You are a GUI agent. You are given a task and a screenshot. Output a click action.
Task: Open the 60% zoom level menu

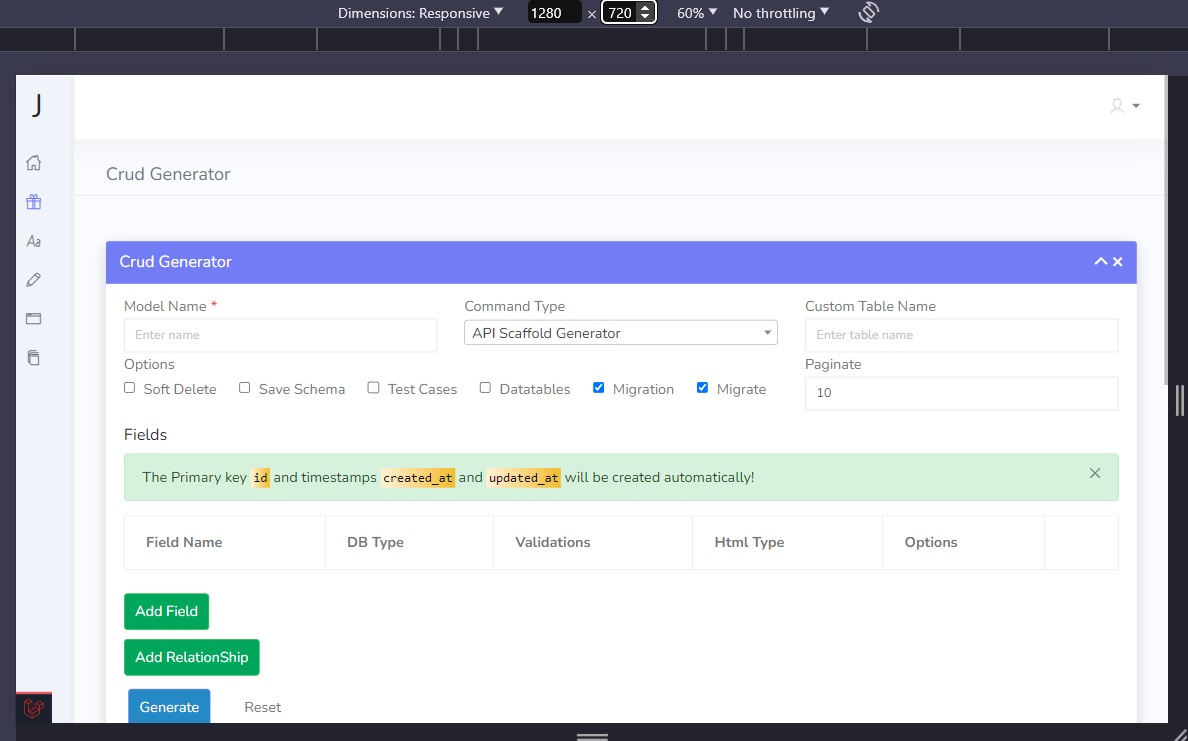[x=694, y=12]
